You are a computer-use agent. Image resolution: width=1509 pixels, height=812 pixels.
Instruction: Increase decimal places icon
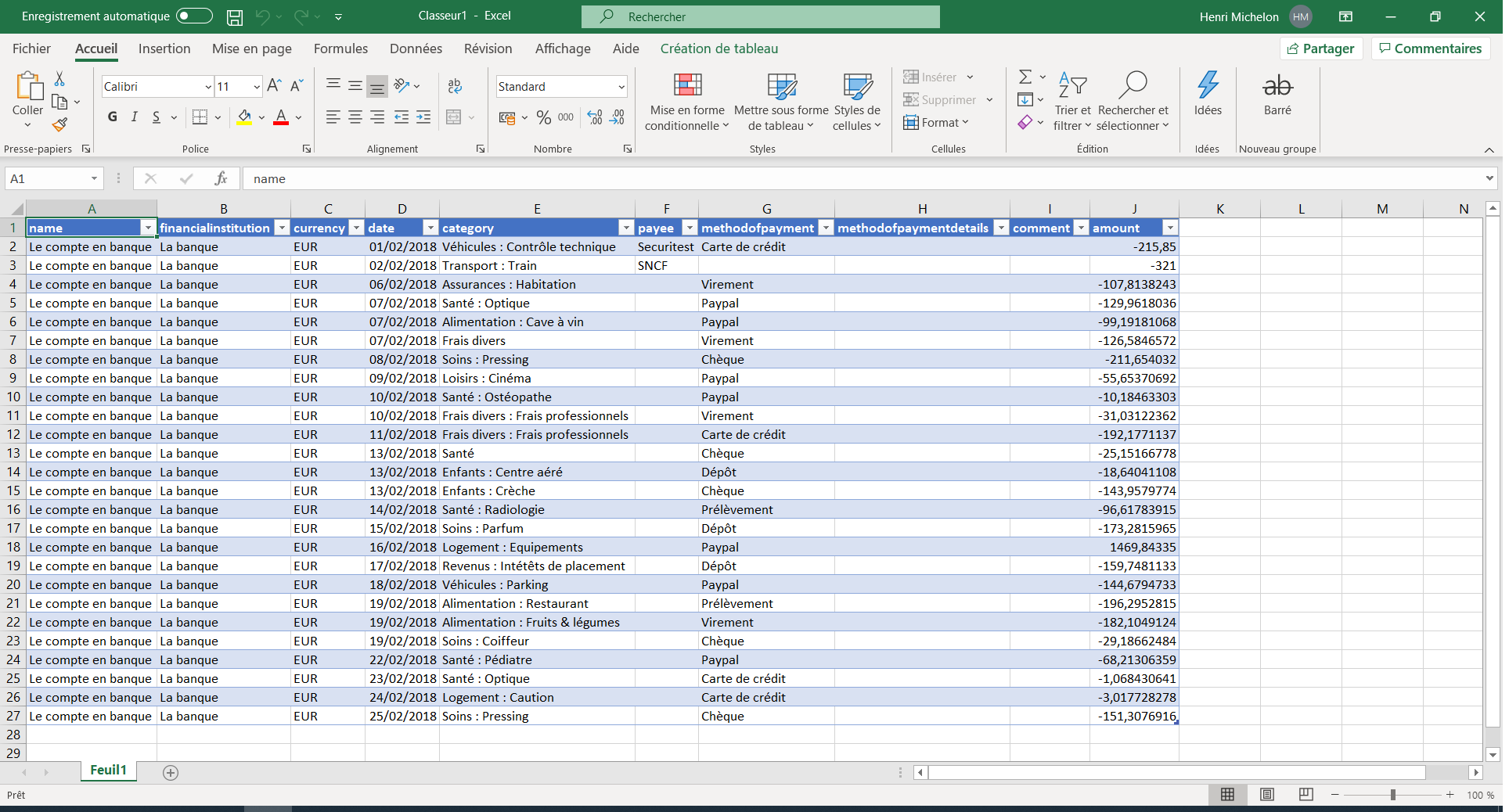coord(595,117)
